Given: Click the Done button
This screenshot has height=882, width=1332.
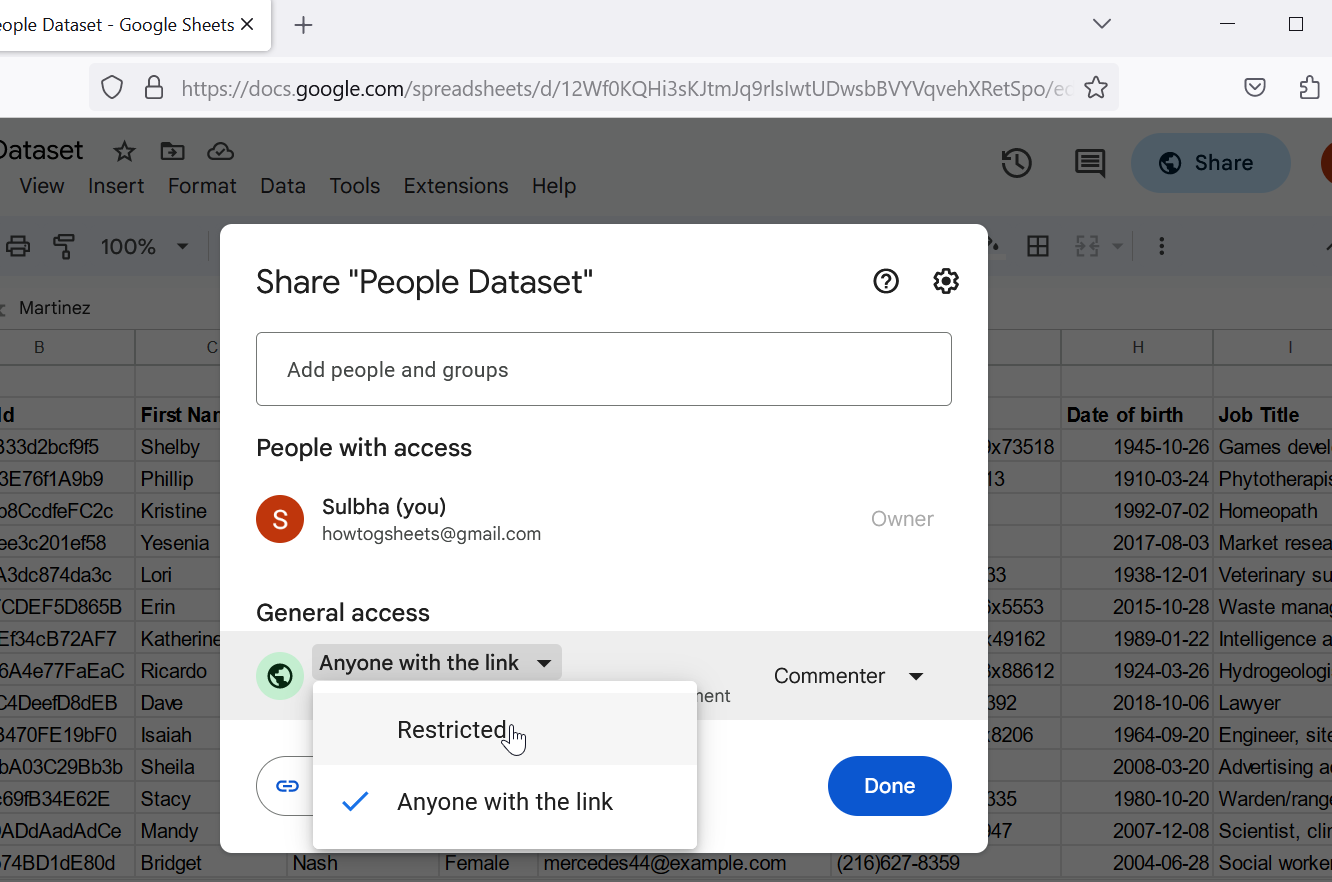Looking at the screenshot, I should coord(890,786).
